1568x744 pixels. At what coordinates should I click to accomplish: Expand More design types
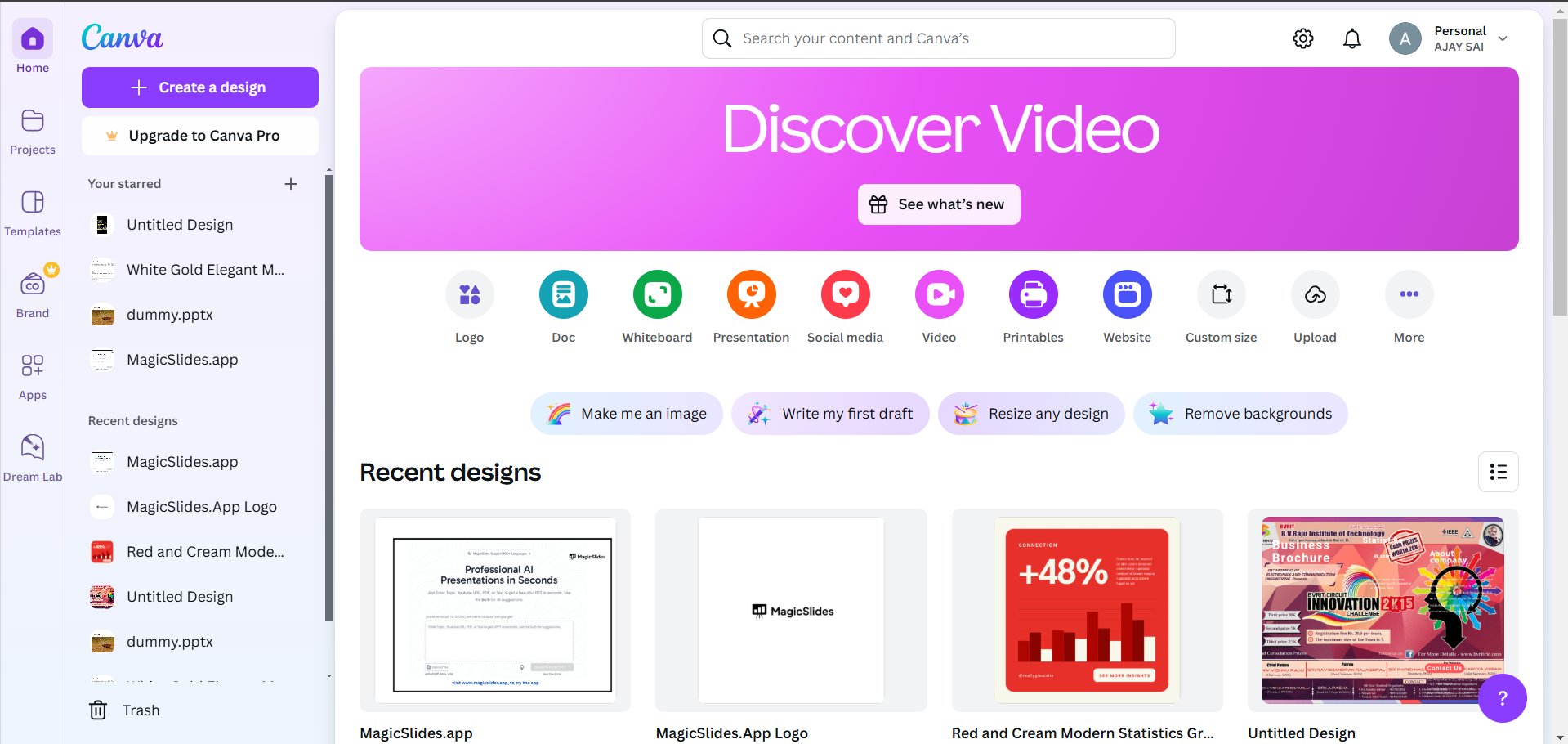1409,294
